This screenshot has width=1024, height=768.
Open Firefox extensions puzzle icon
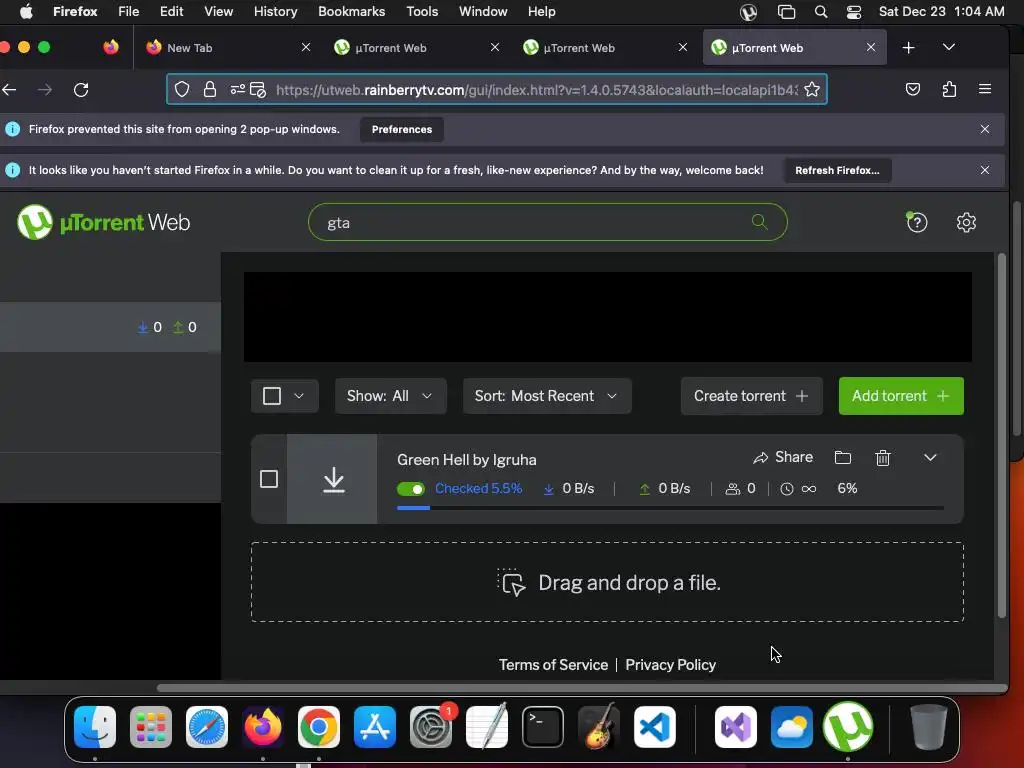(949, 89)
